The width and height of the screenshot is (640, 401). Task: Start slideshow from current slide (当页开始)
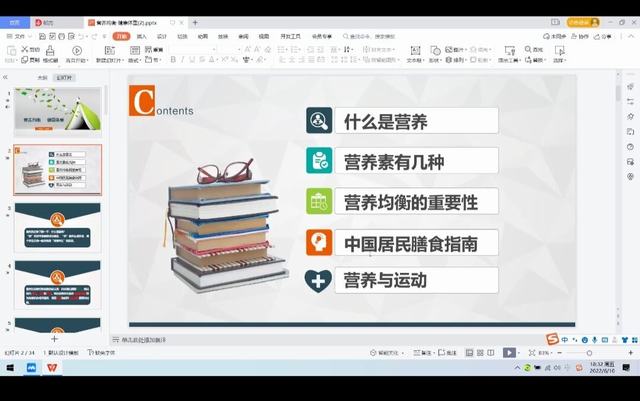click(x=77, y=54)
